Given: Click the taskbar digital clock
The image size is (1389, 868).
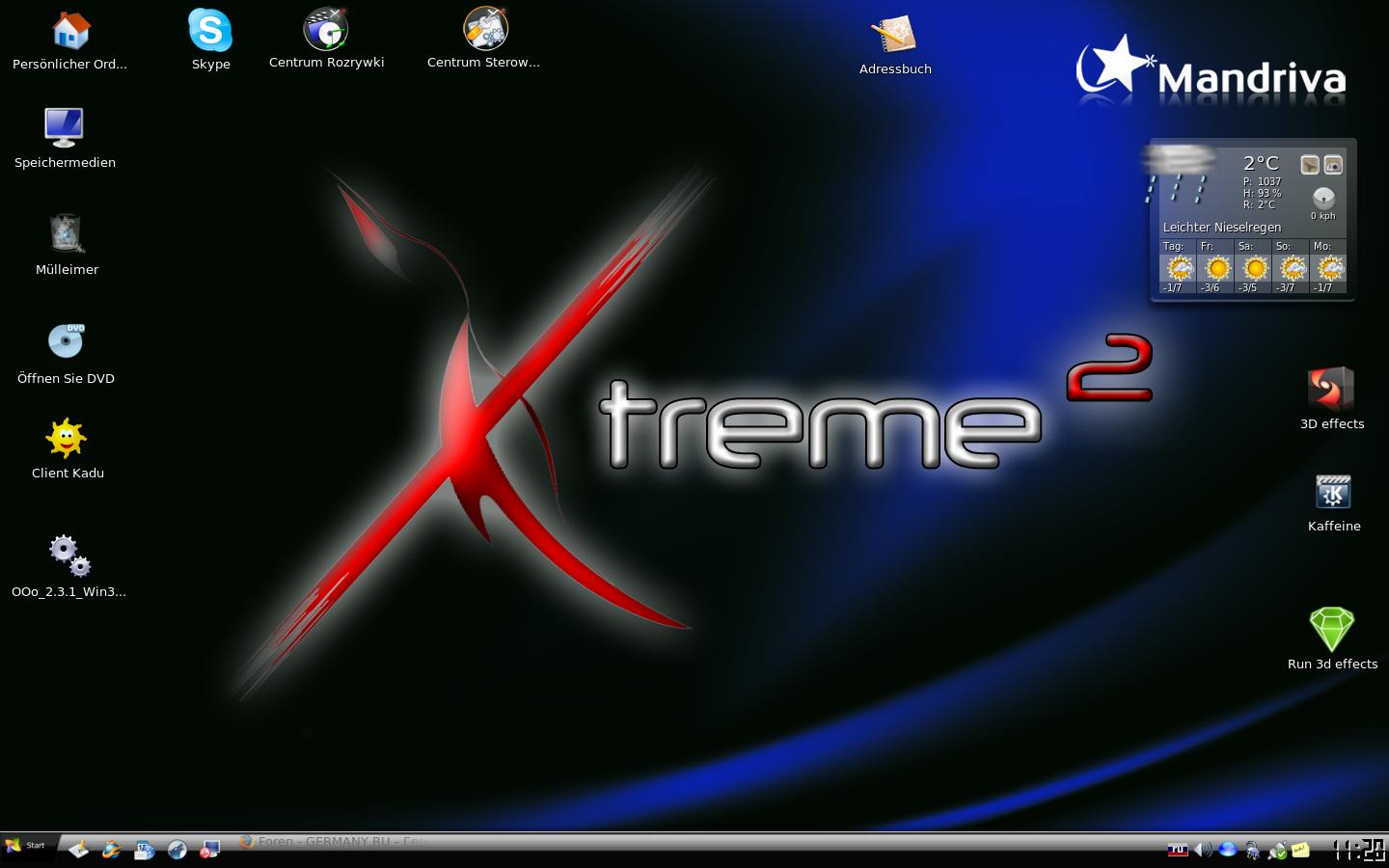Looking at the screenshot, I should 1358,850.
